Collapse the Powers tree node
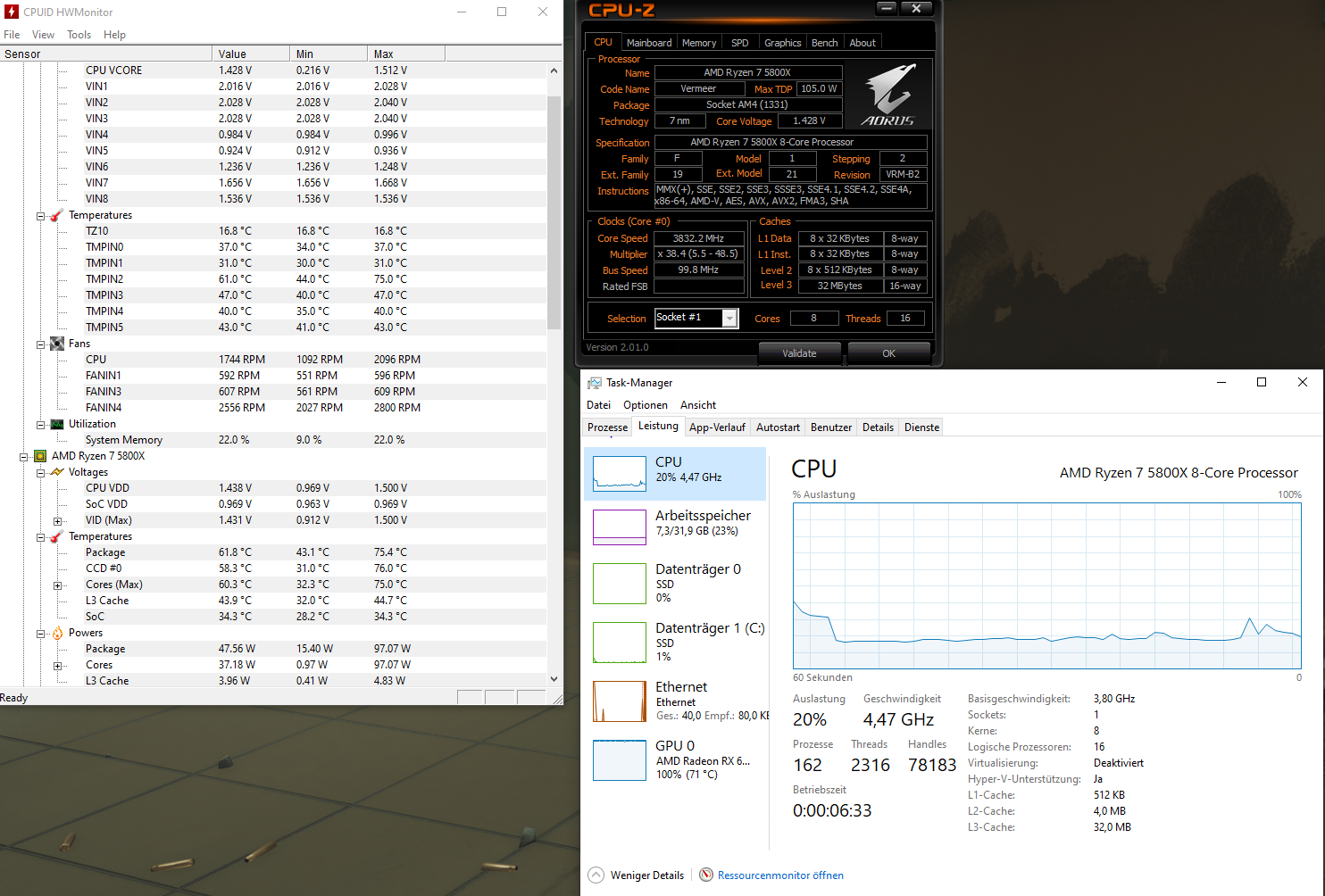 tap(40, 634)
